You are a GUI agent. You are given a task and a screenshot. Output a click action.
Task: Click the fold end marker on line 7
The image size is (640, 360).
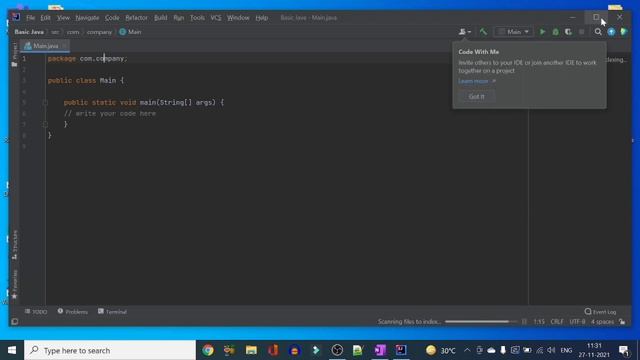[x=45, y=124]
